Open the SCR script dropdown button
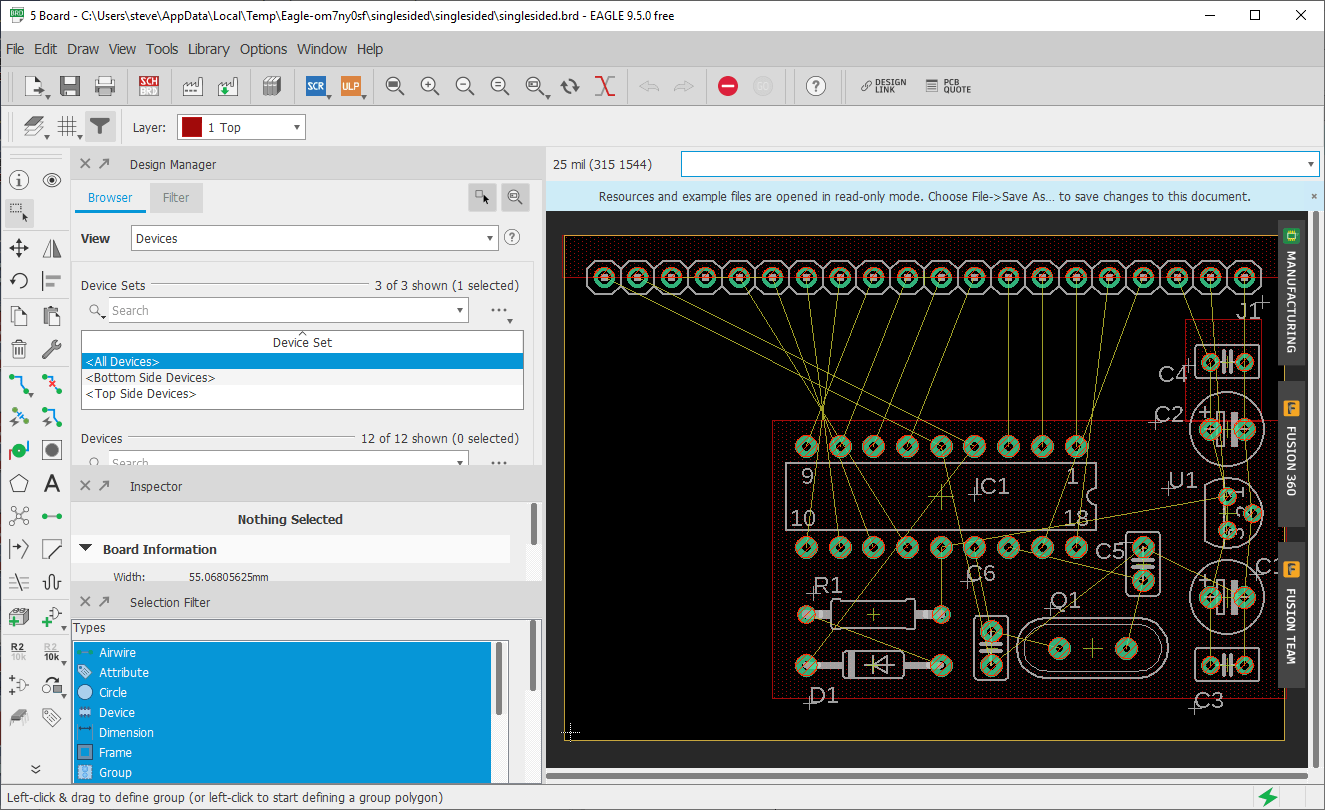This screenshot has width=1325, height=810. 316,86
